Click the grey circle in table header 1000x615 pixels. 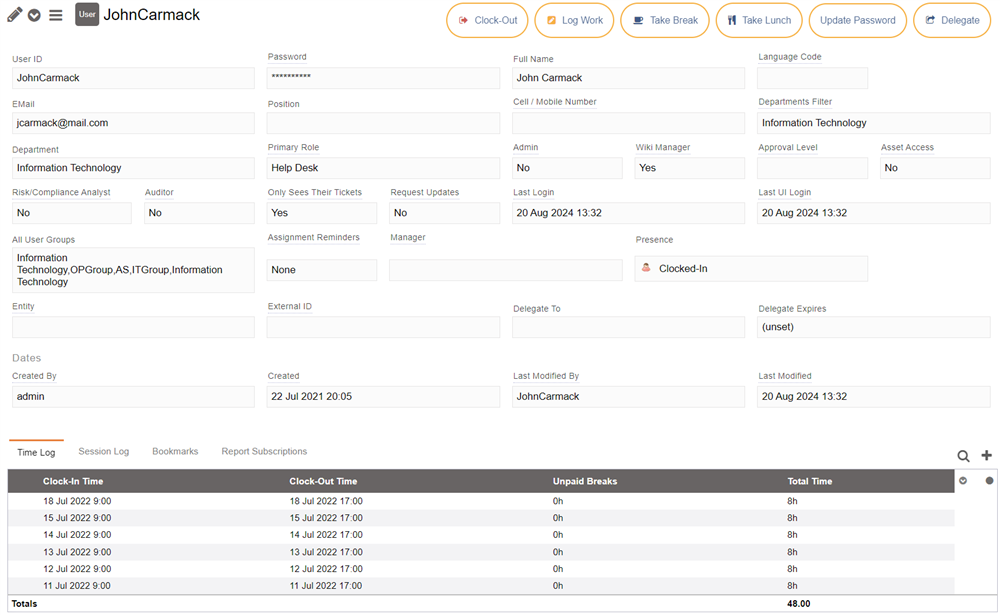[989, 481]
